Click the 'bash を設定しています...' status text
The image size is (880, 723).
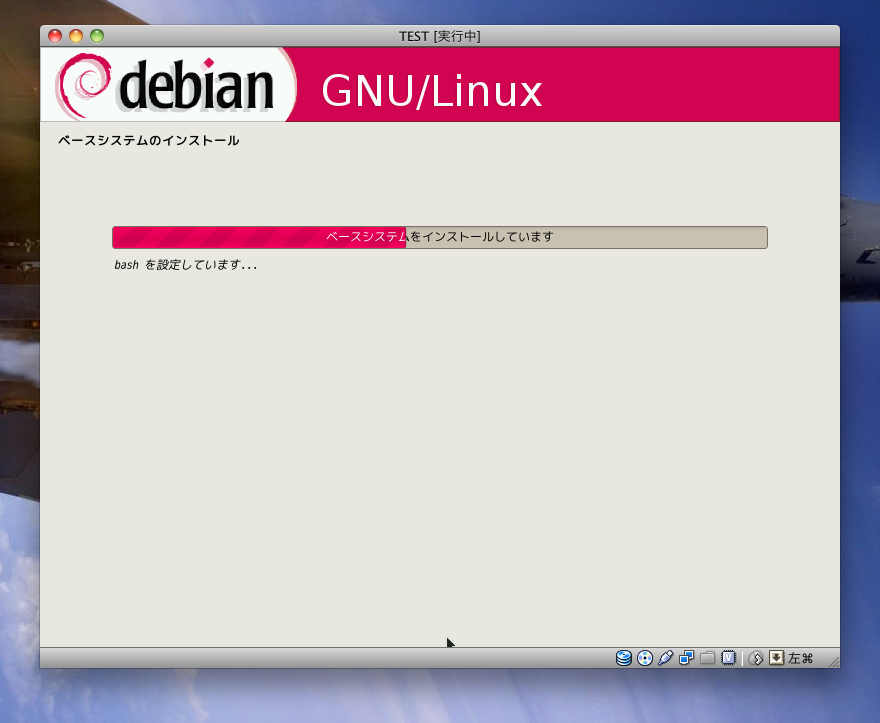[186, 265]
